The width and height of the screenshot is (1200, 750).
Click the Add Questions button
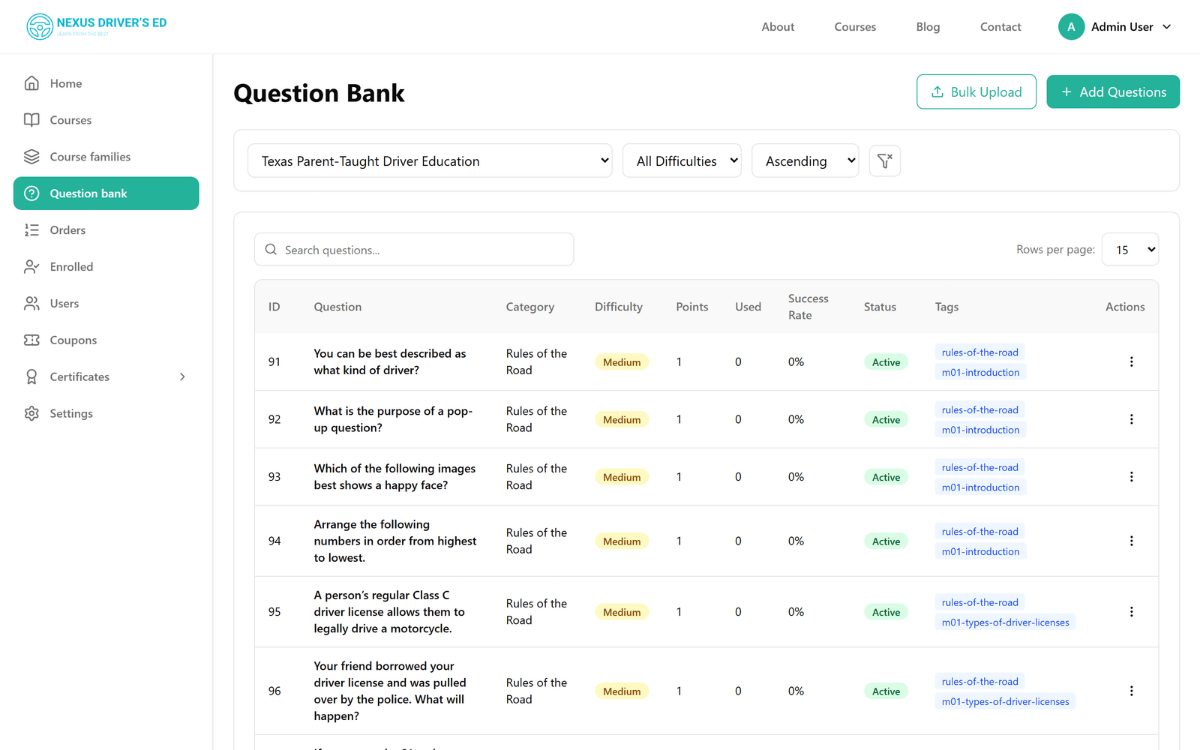(x=1113, y=92)
